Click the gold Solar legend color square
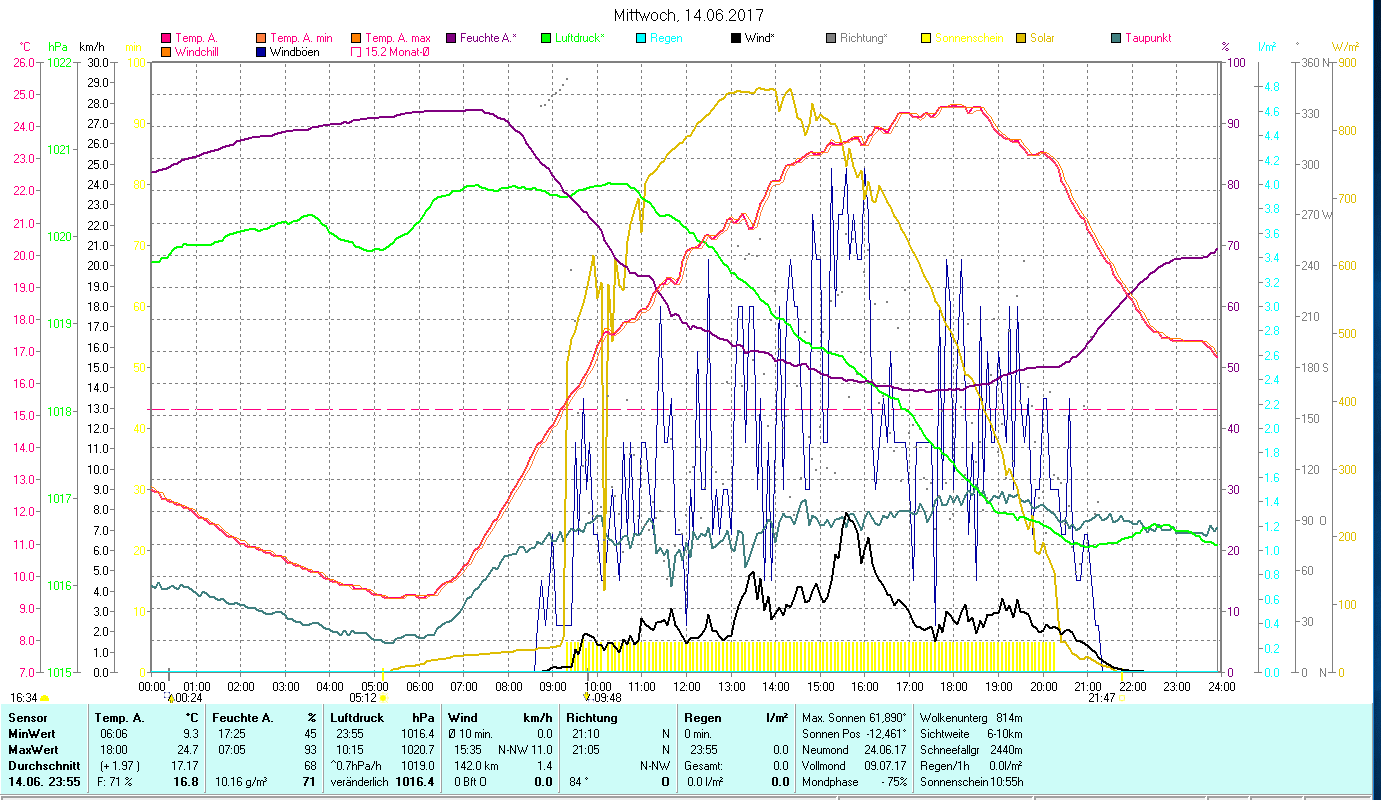This screenshot has width=1381, height=800. pyautogui.click(x=1021, y=38)
